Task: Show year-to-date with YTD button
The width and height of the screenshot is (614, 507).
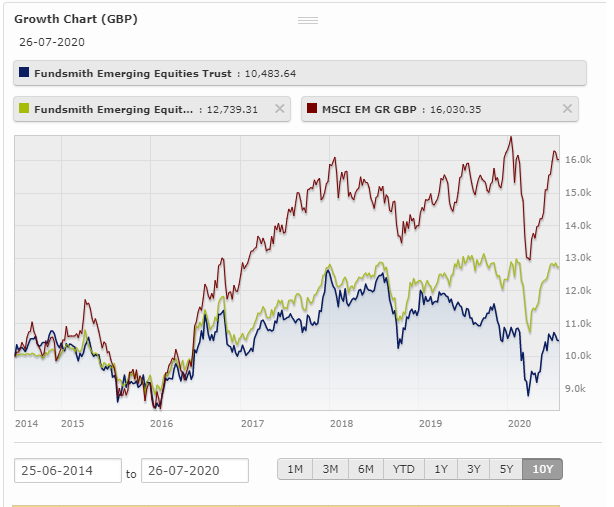Action: coord(404,469)
